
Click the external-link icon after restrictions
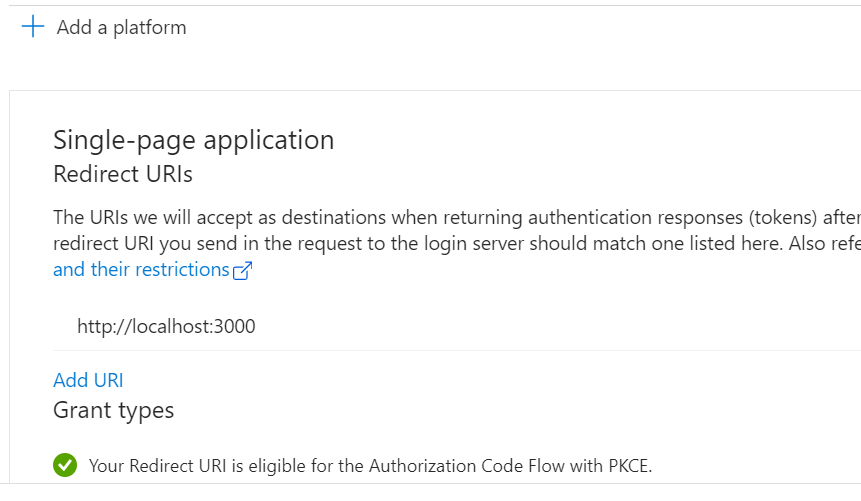pyautogui.click(x=242, y=270)
